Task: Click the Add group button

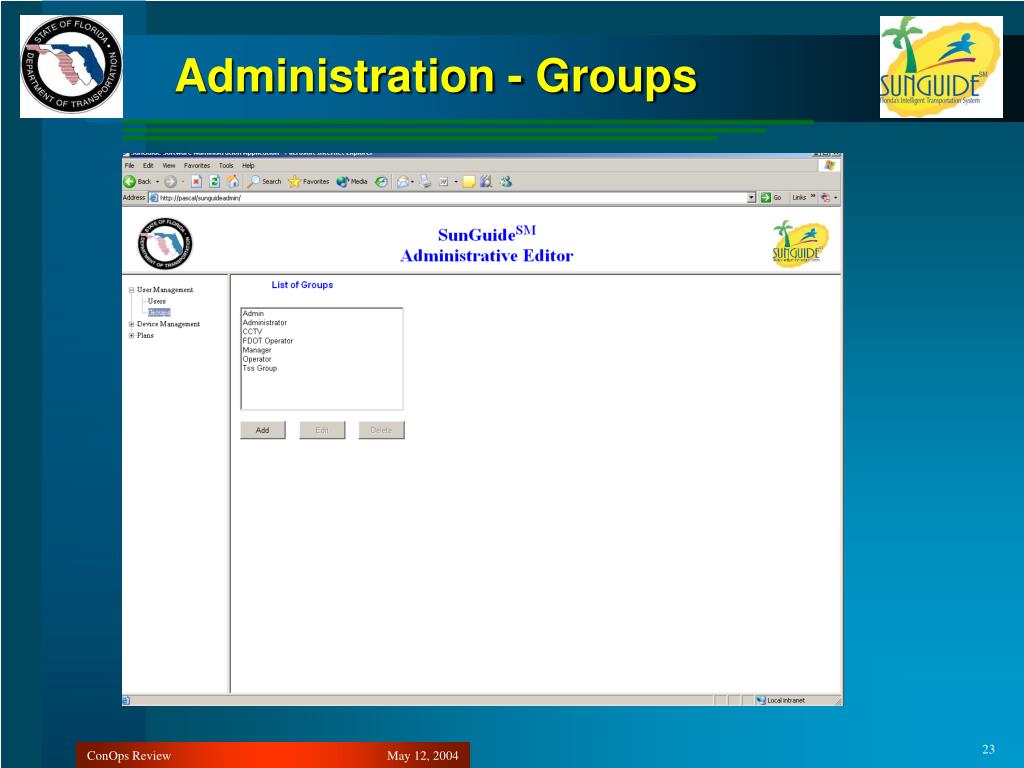Action: click(x=263, y=430)
